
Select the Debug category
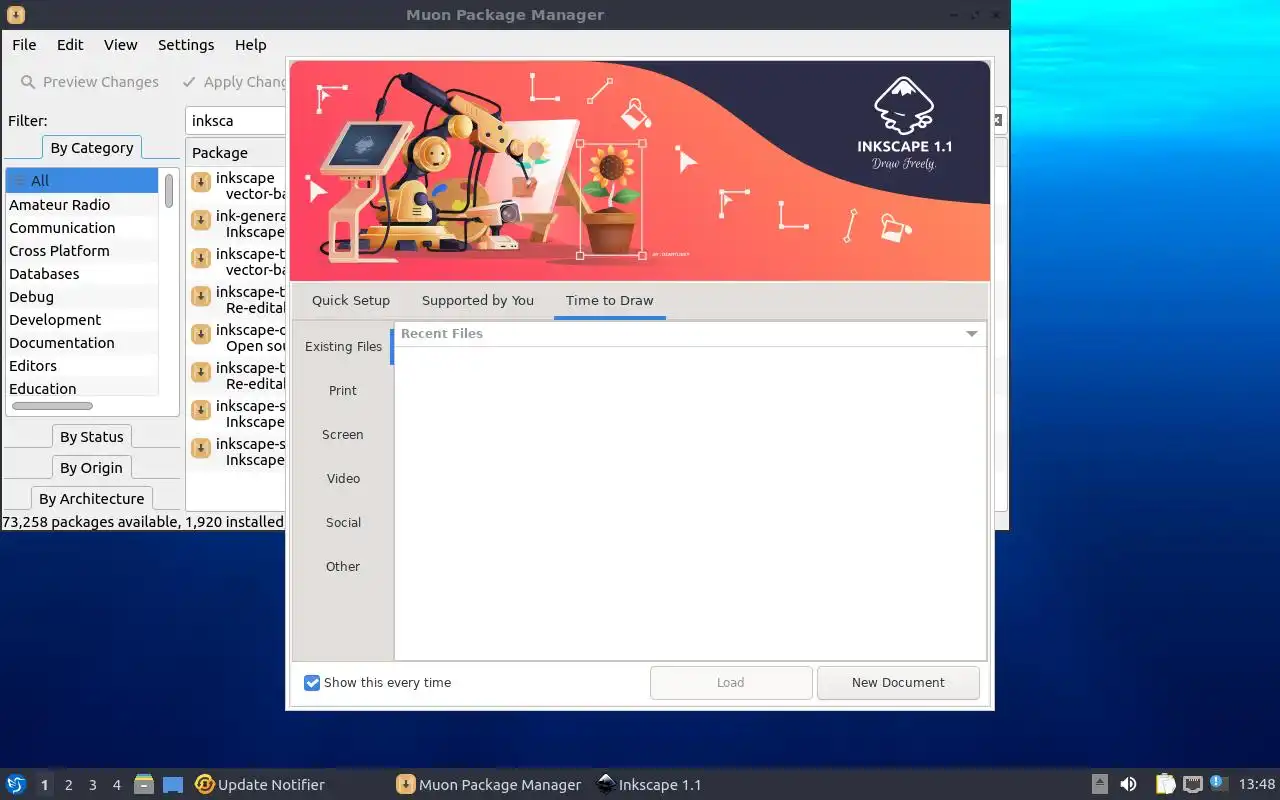[81, 297]
